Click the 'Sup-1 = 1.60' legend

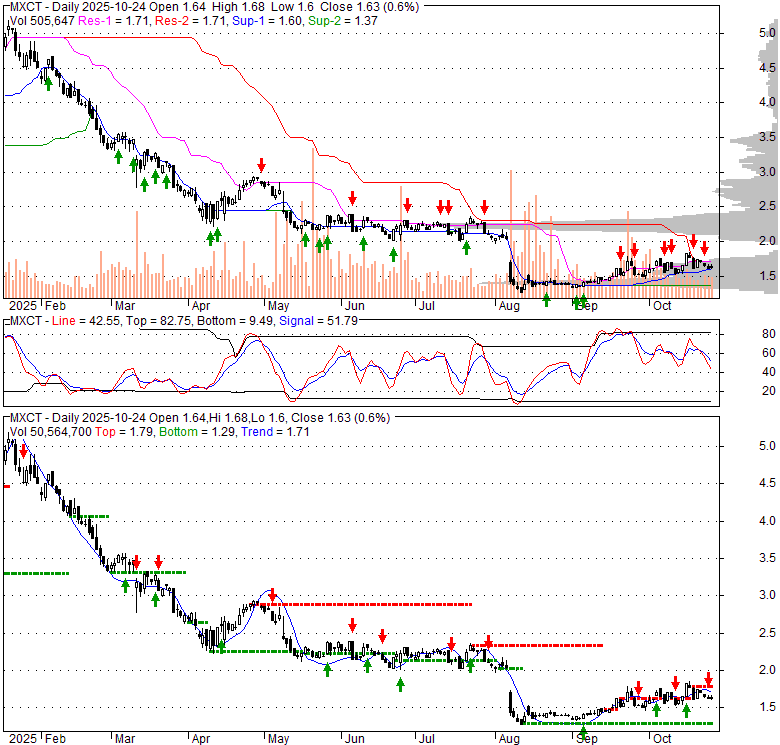(x=267, y=21)
